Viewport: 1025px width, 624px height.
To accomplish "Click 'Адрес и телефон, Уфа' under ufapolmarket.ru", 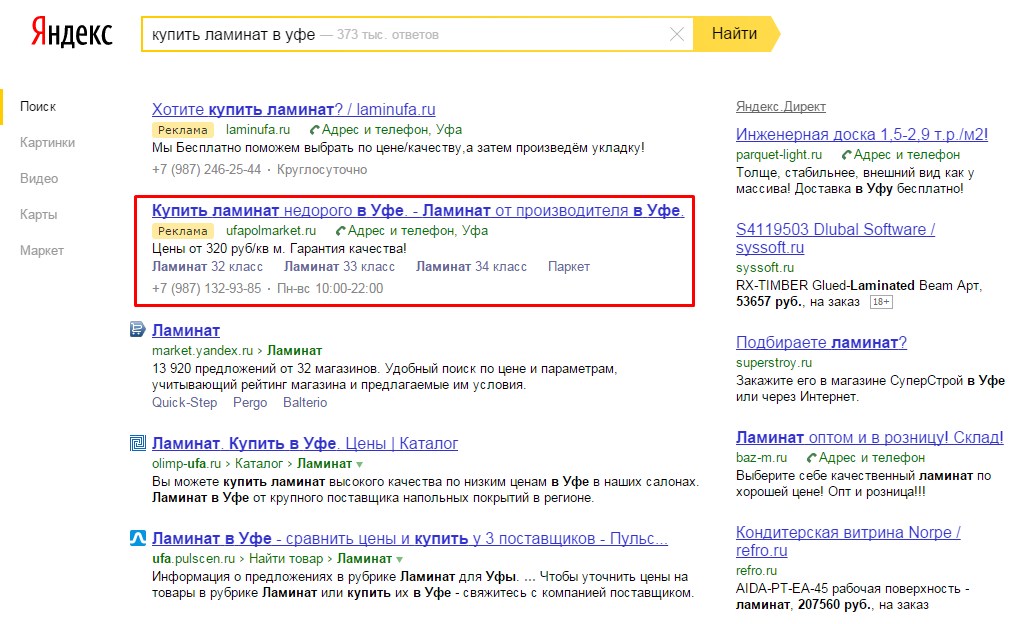I will point(418,231).
